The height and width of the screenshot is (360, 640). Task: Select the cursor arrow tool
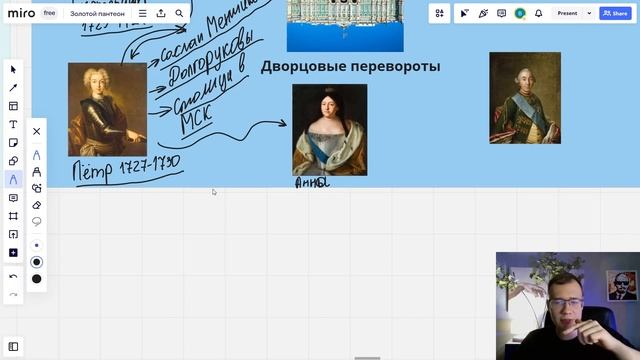pyautogui.click(x=13, y=69)
